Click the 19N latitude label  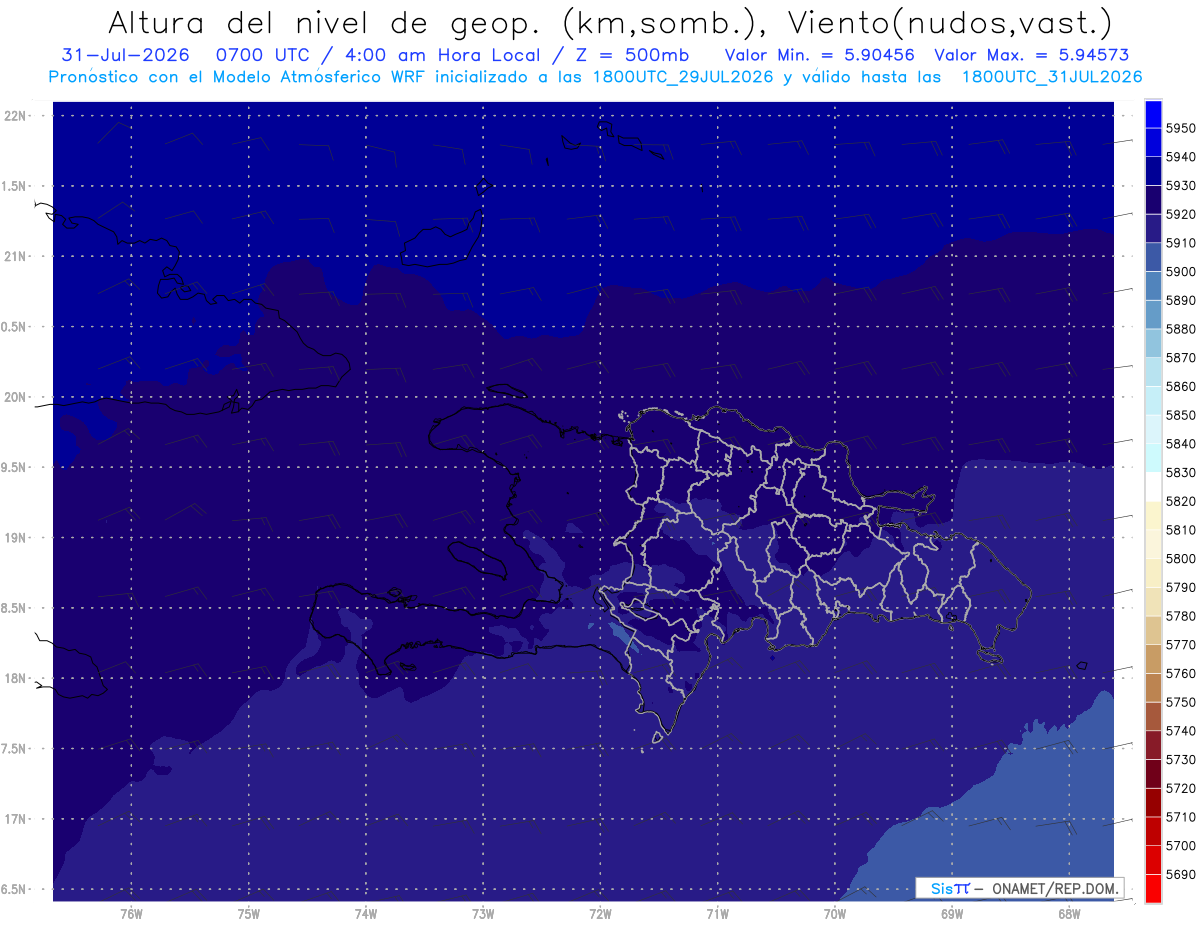coord(14,538)
